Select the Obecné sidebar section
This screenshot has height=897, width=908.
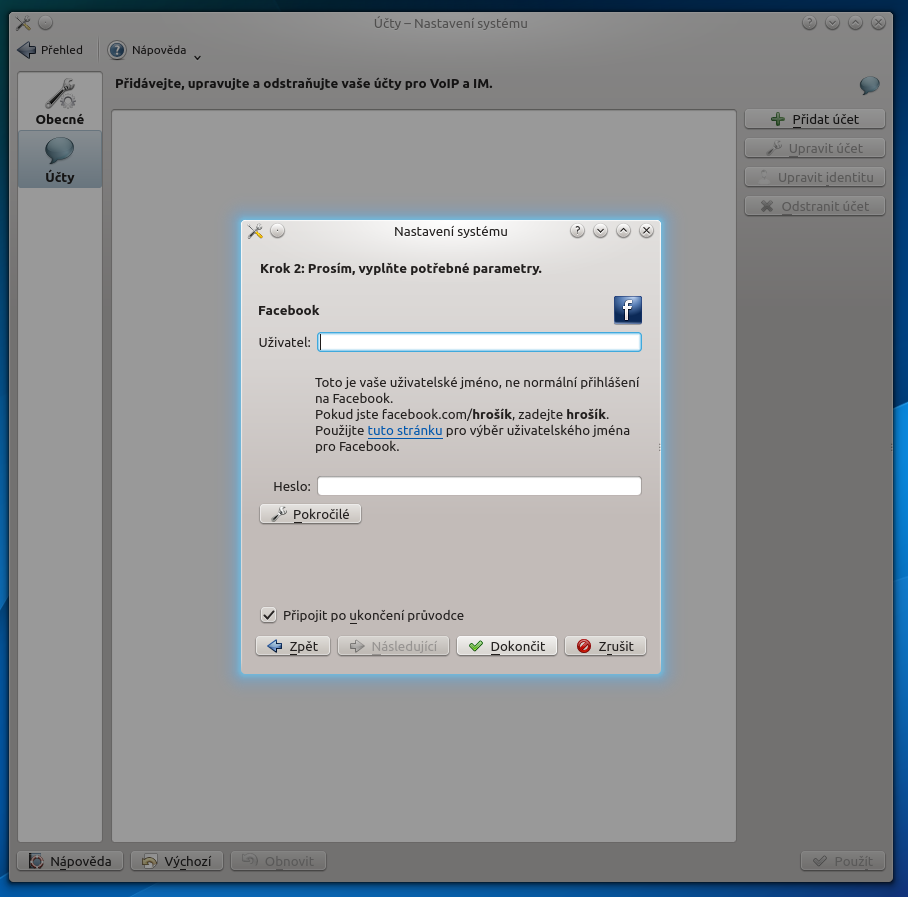[60, 102]
